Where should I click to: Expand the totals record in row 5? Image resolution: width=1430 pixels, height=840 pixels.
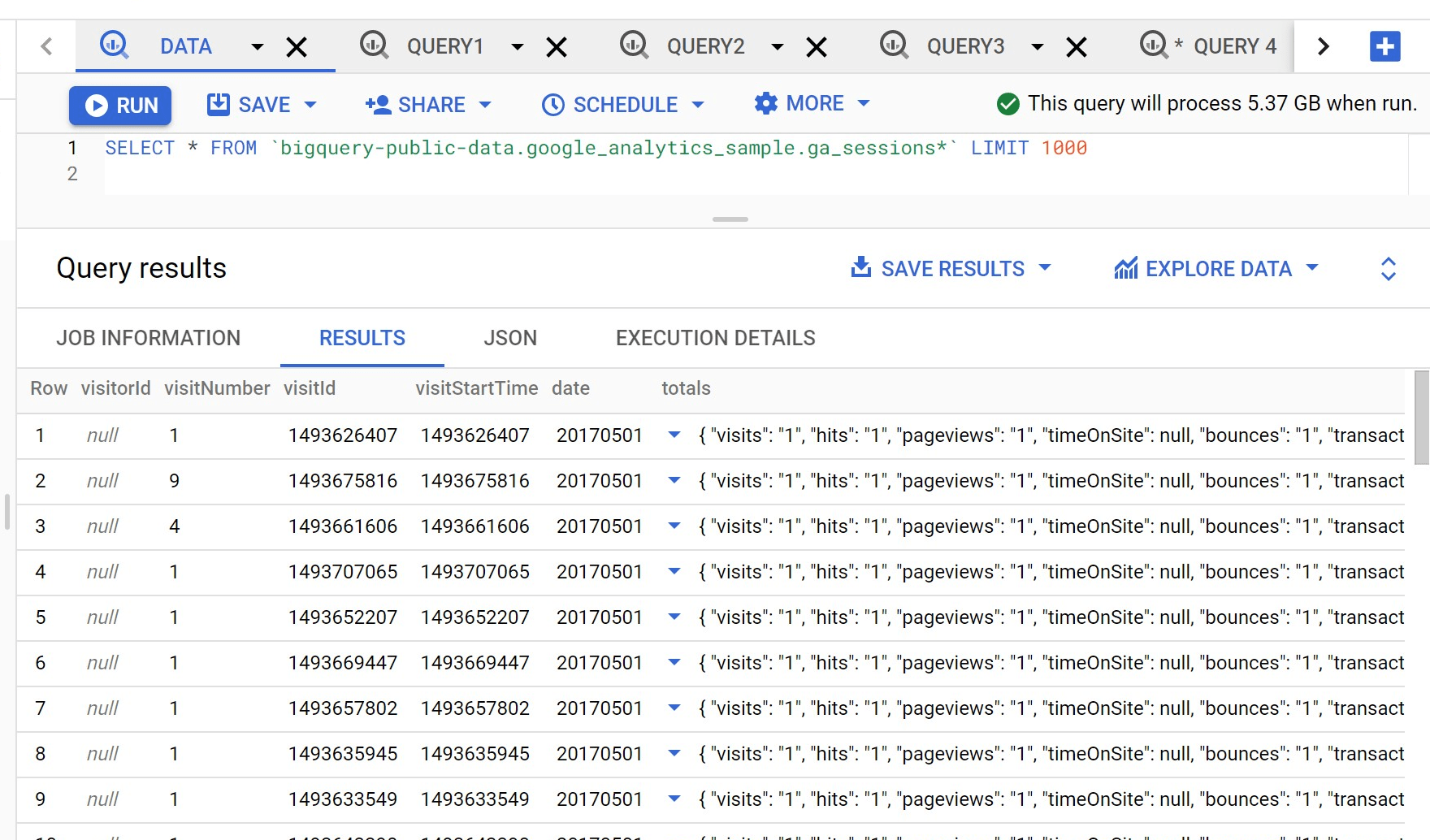(x=674, y=617)
